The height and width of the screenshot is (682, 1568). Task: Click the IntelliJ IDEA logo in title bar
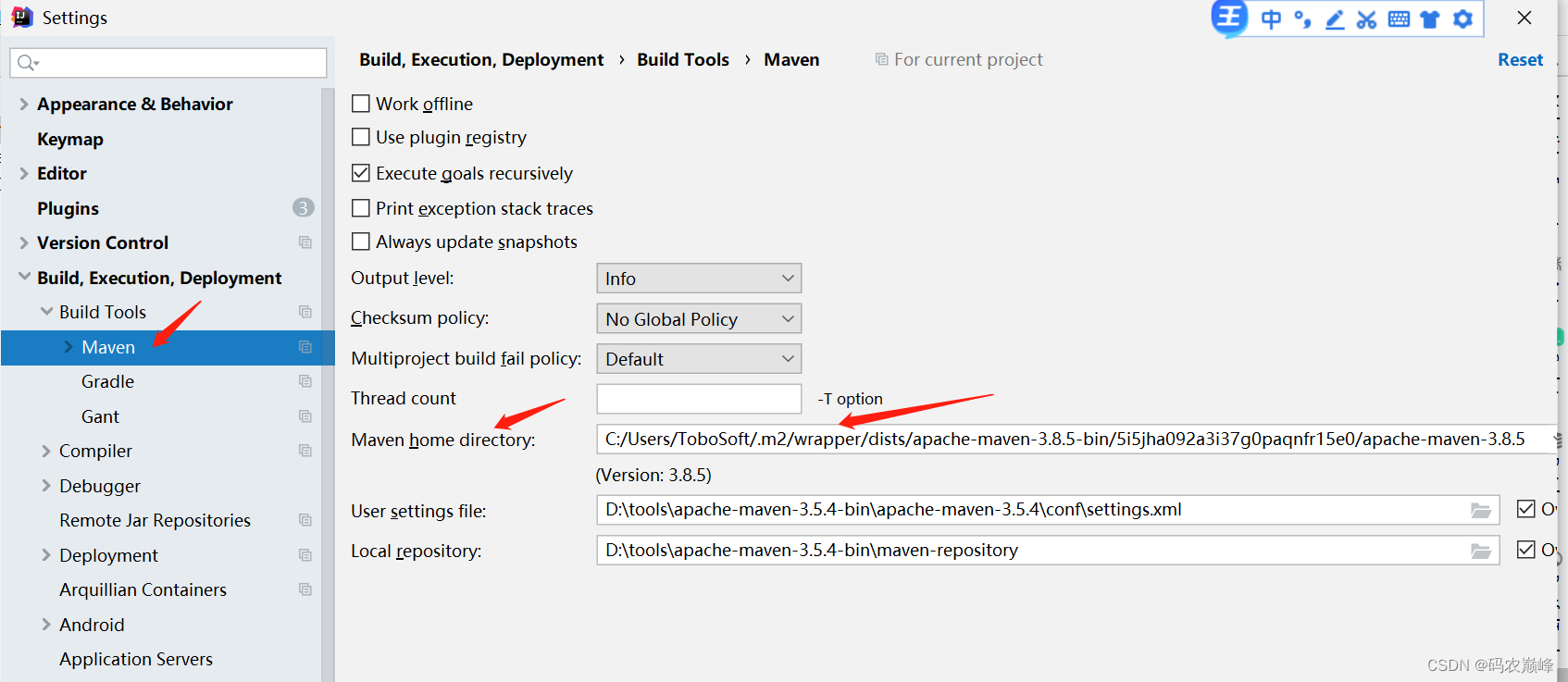coord(21,17)
